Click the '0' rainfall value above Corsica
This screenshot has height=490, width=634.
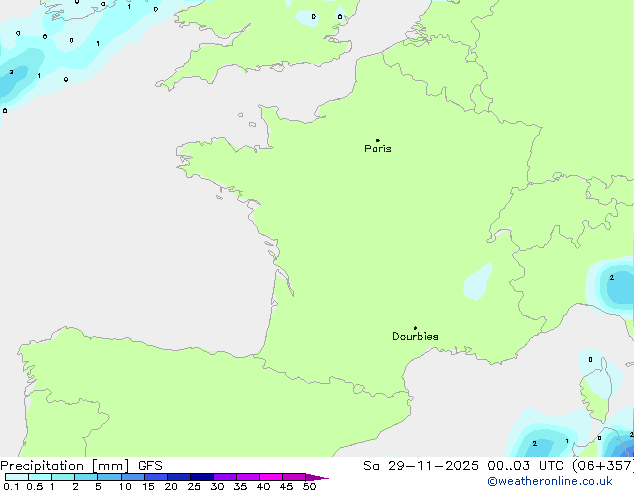(591, 359)
